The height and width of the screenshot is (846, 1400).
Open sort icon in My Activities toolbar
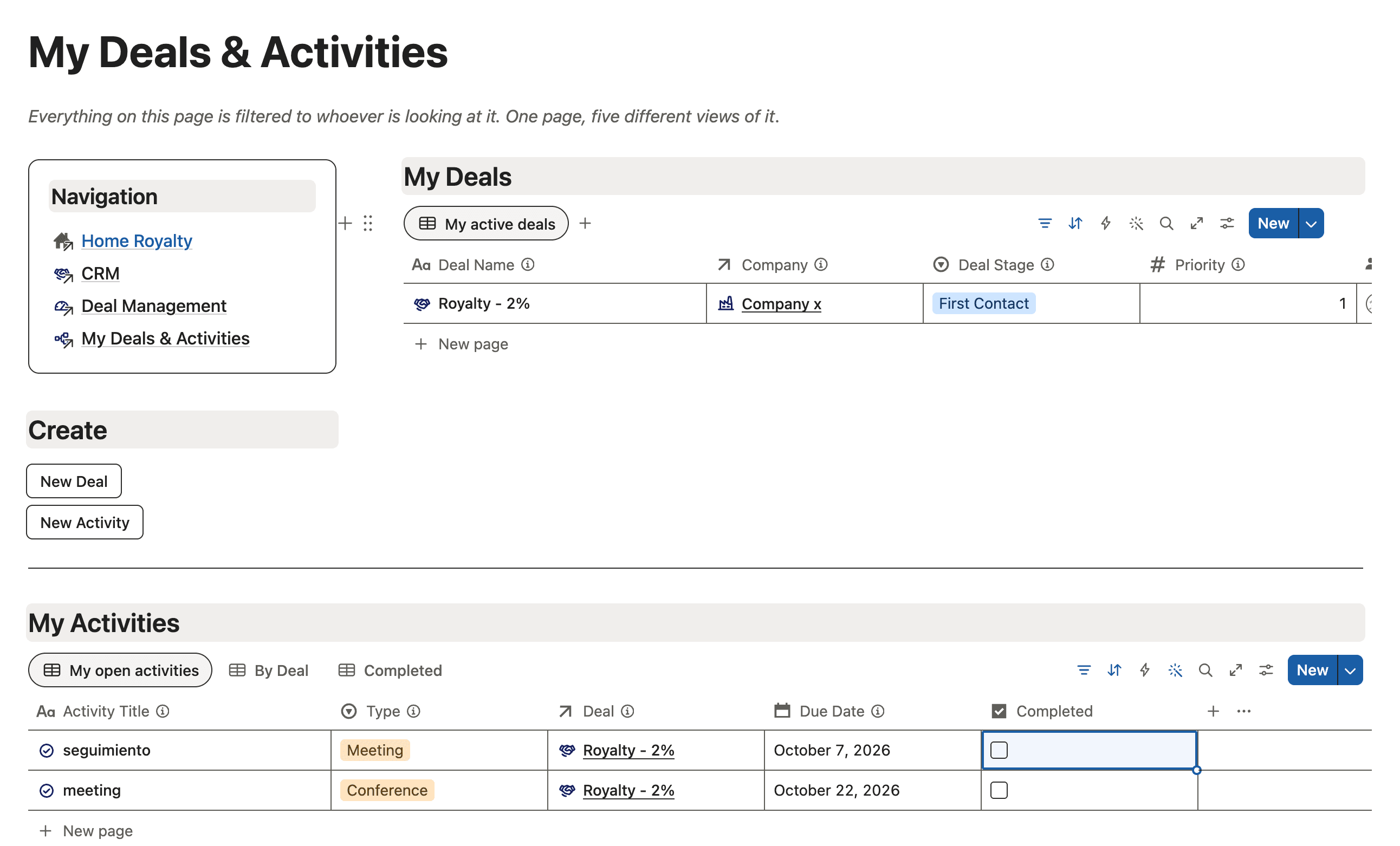click(1114, 670)
